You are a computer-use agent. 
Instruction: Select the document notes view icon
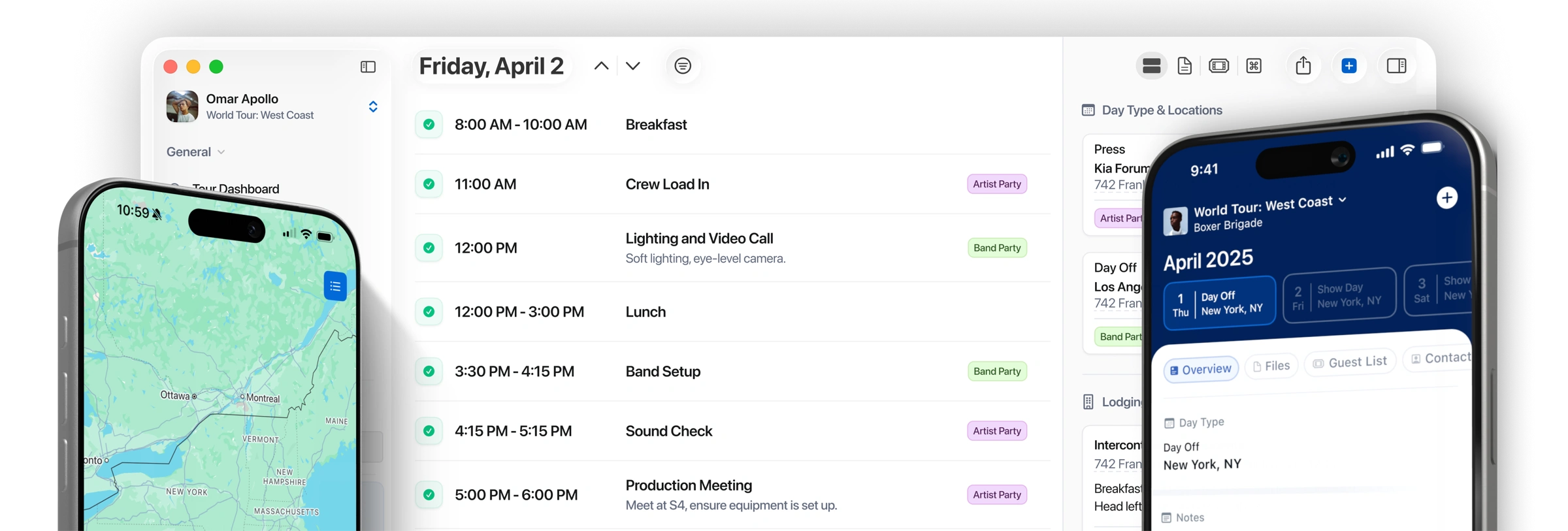(1185, 65)
